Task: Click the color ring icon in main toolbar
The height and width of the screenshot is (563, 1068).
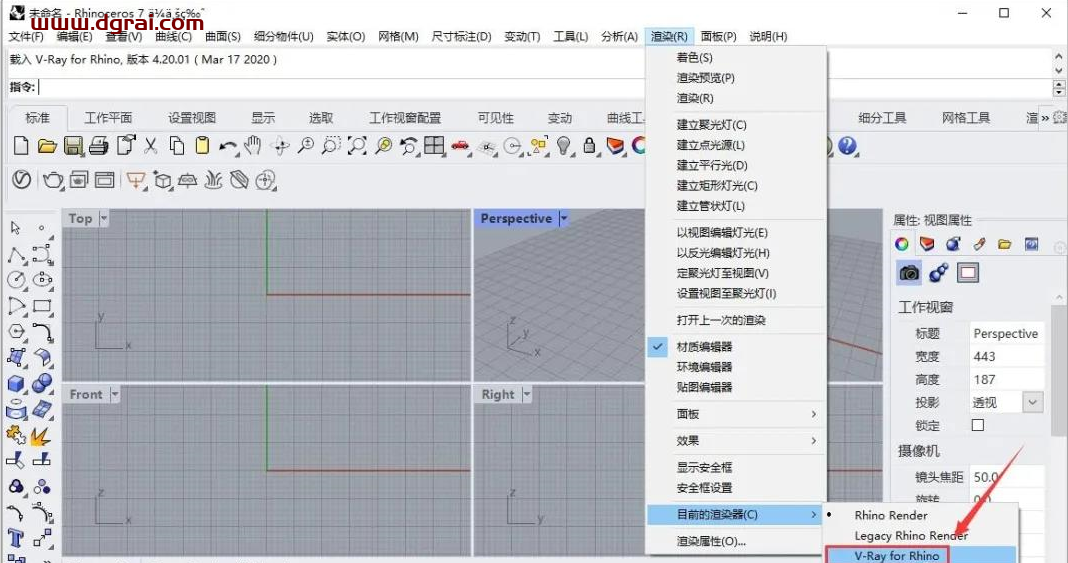Action: 638,145
